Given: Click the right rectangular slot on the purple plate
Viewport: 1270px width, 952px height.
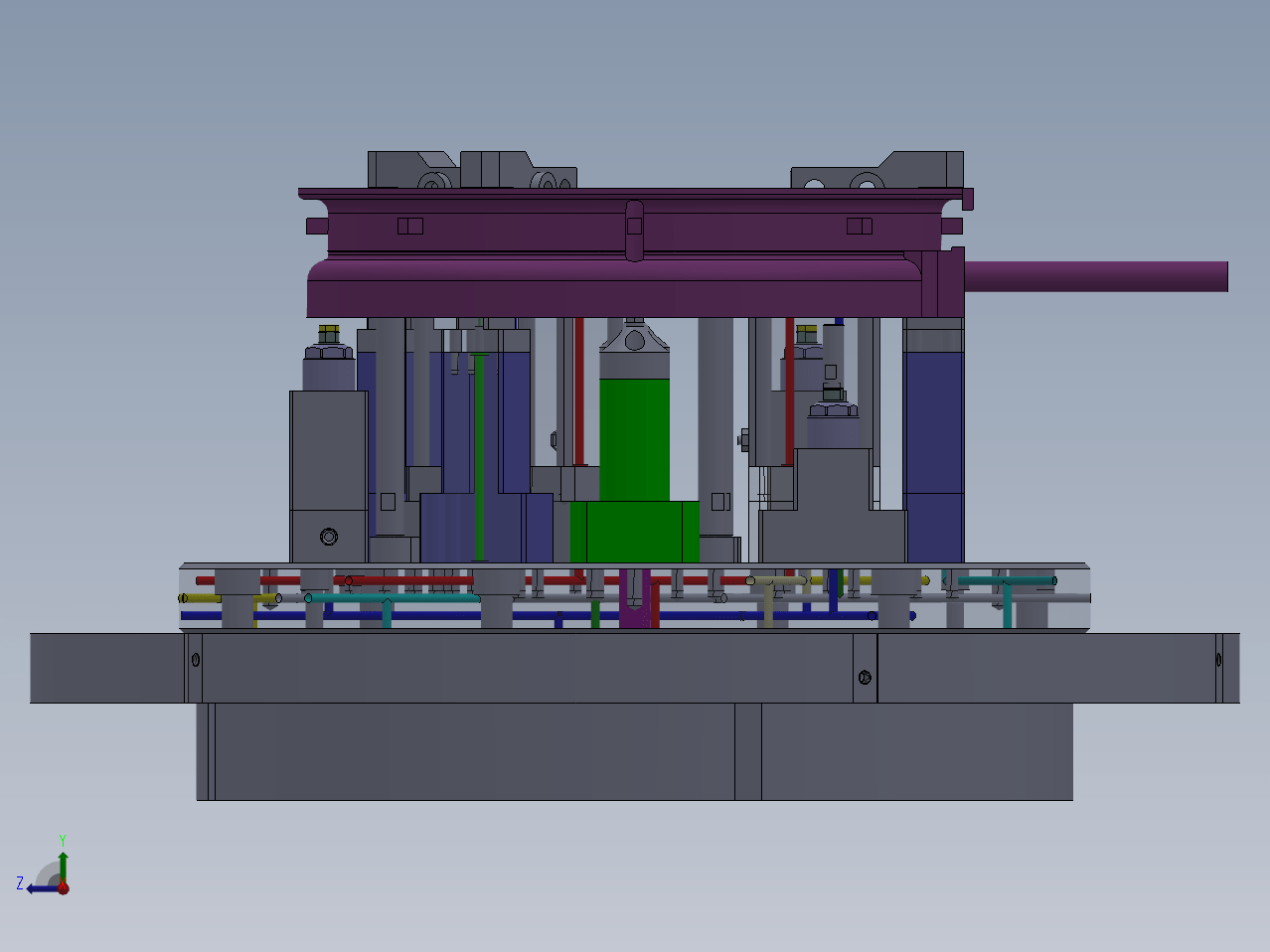Looking at the screenshot, I should coord(860,226).
